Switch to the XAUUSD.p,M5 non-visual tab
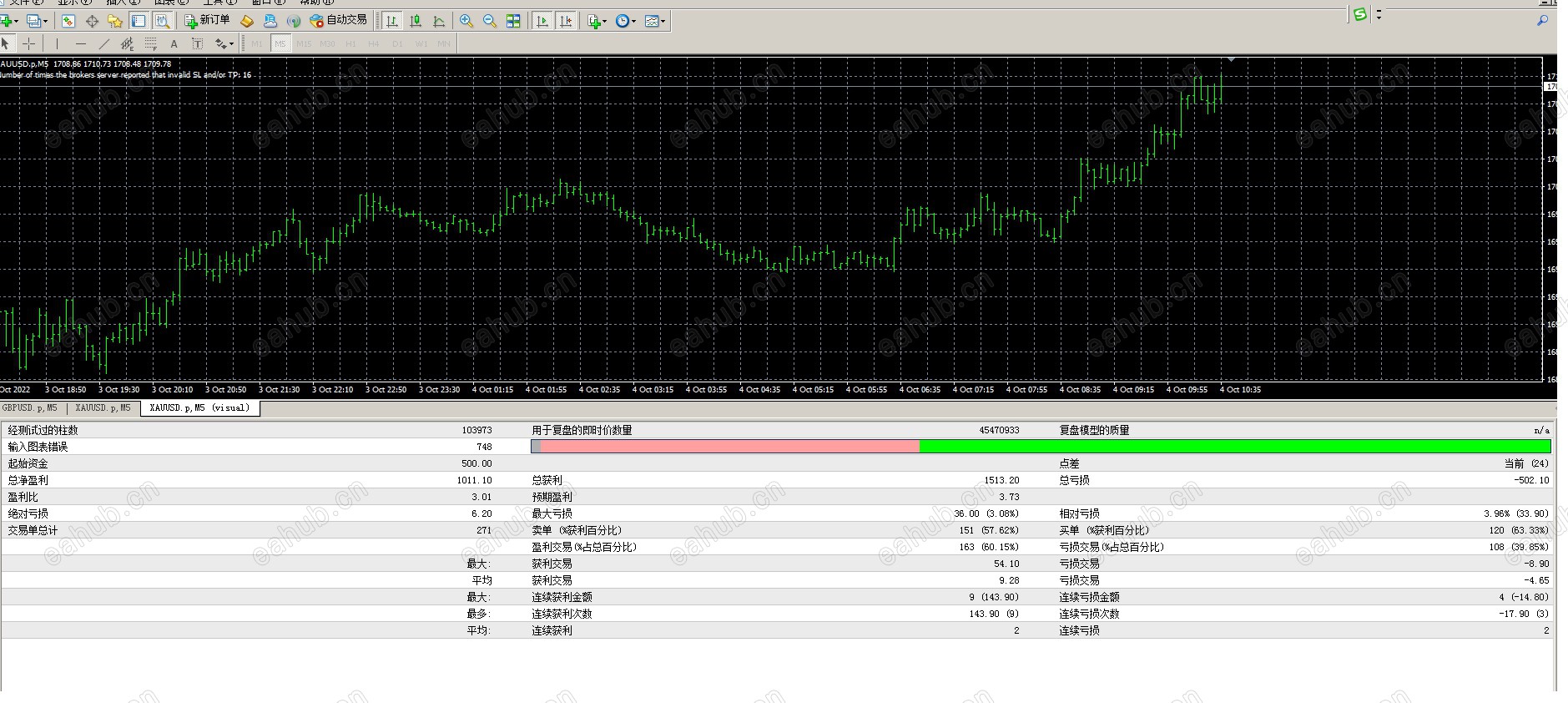Viewport: 1568px width, 703px height. 103,408
